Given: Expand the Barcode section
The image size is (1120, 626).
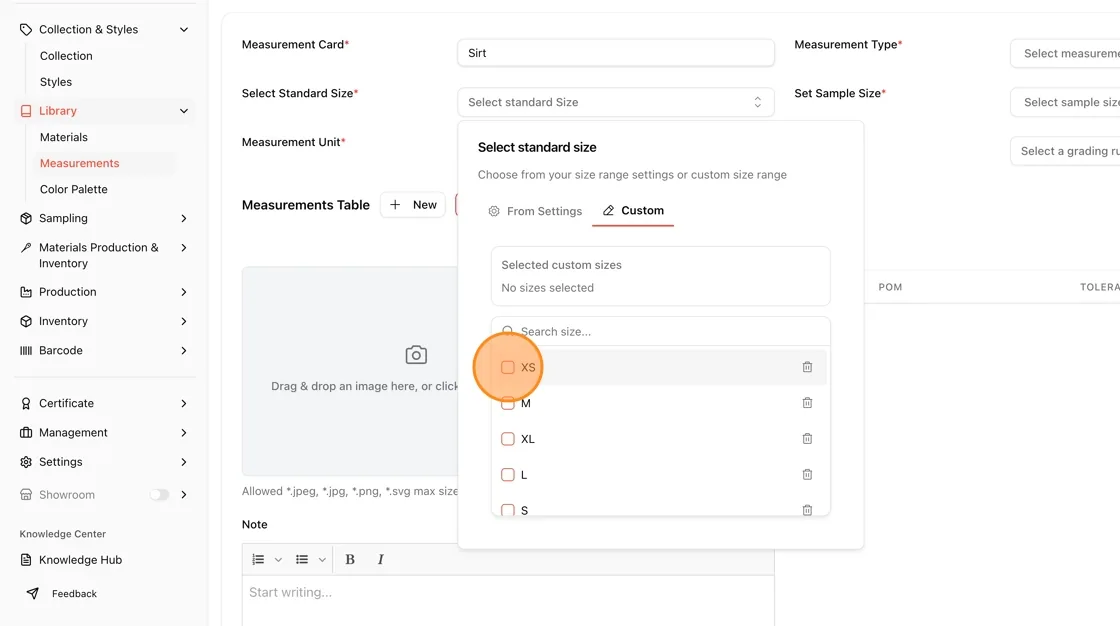Looking at the screenshot, I should coord(184,350).
